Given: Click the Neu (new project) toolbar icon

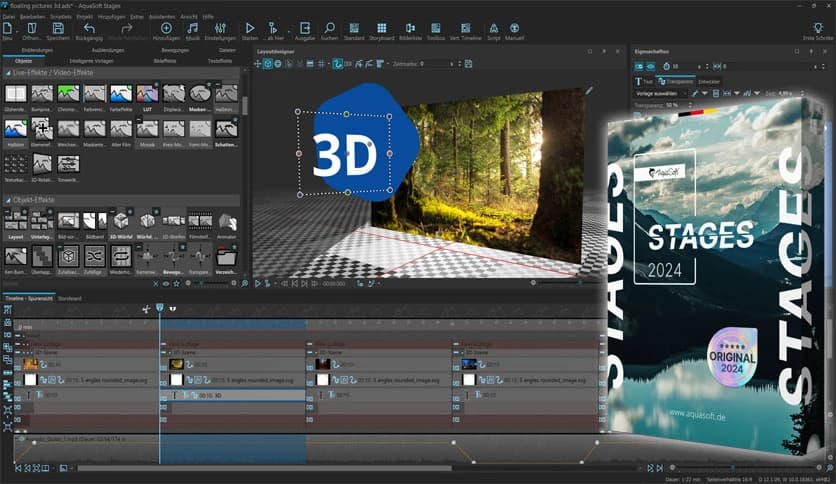Looking at the screenshot, I should (x=7, y=28).
